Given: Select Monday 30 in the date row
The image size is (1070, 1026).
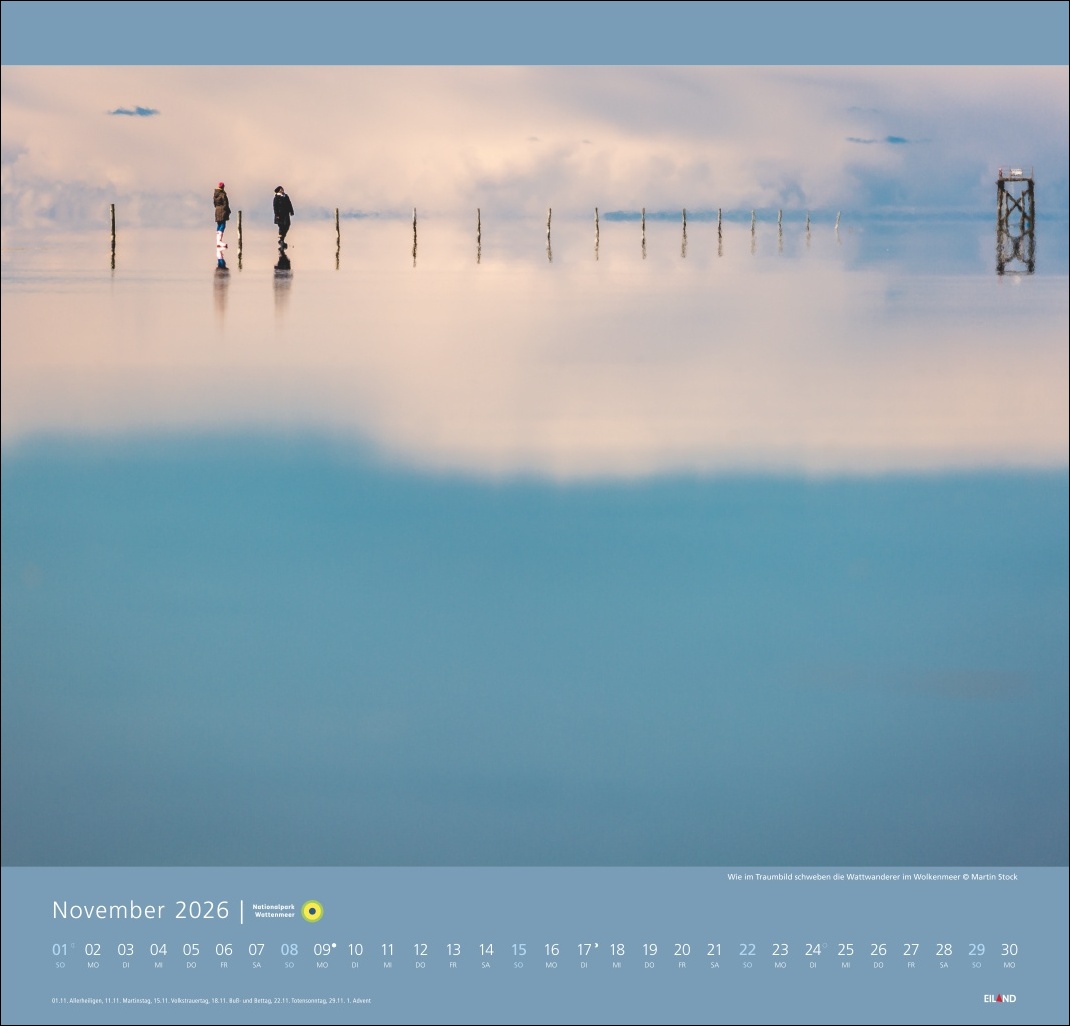Looking at the screenshot, I should (1009, 951).
